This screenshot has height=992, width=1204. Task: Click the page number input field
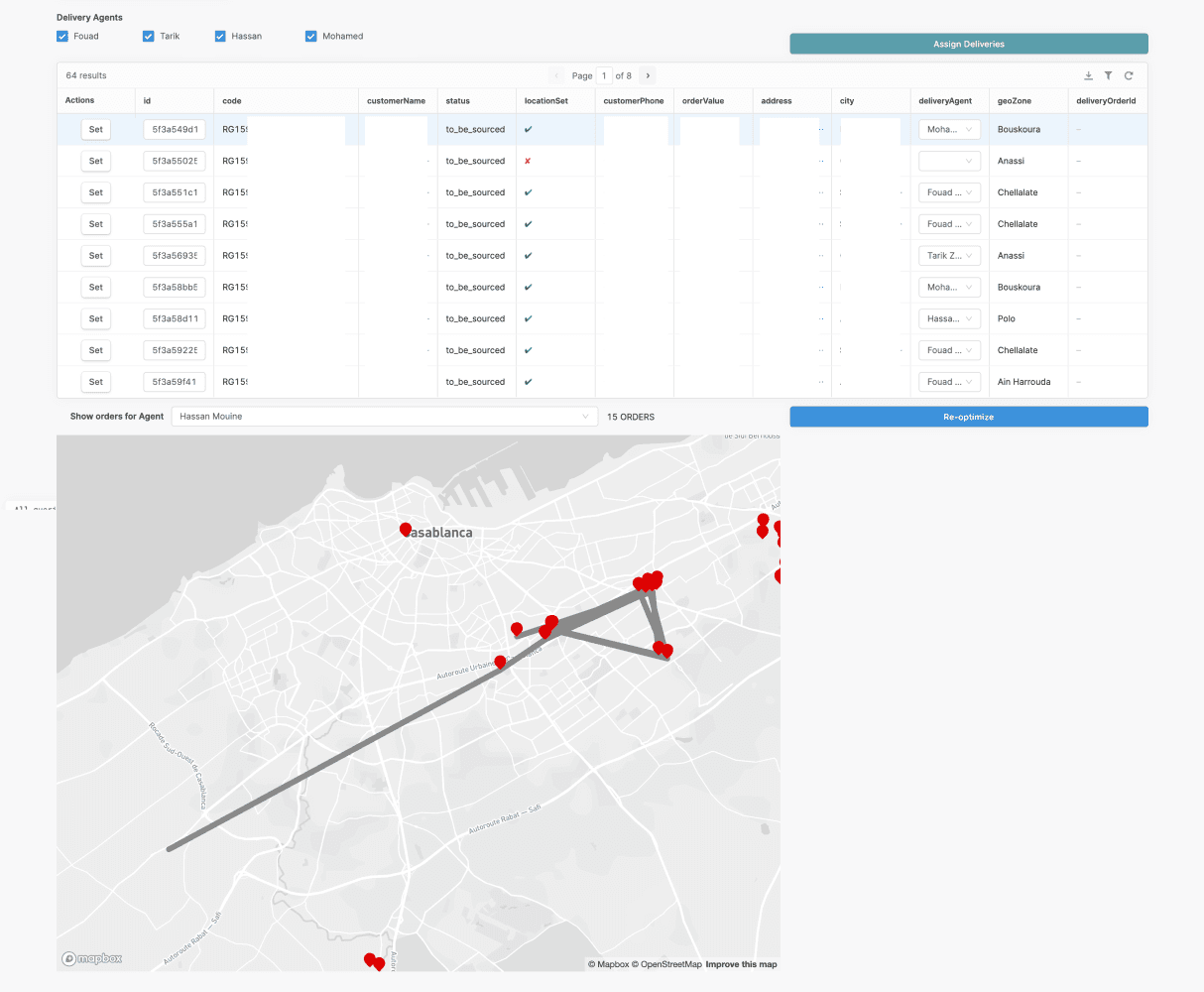coord(604,75)
